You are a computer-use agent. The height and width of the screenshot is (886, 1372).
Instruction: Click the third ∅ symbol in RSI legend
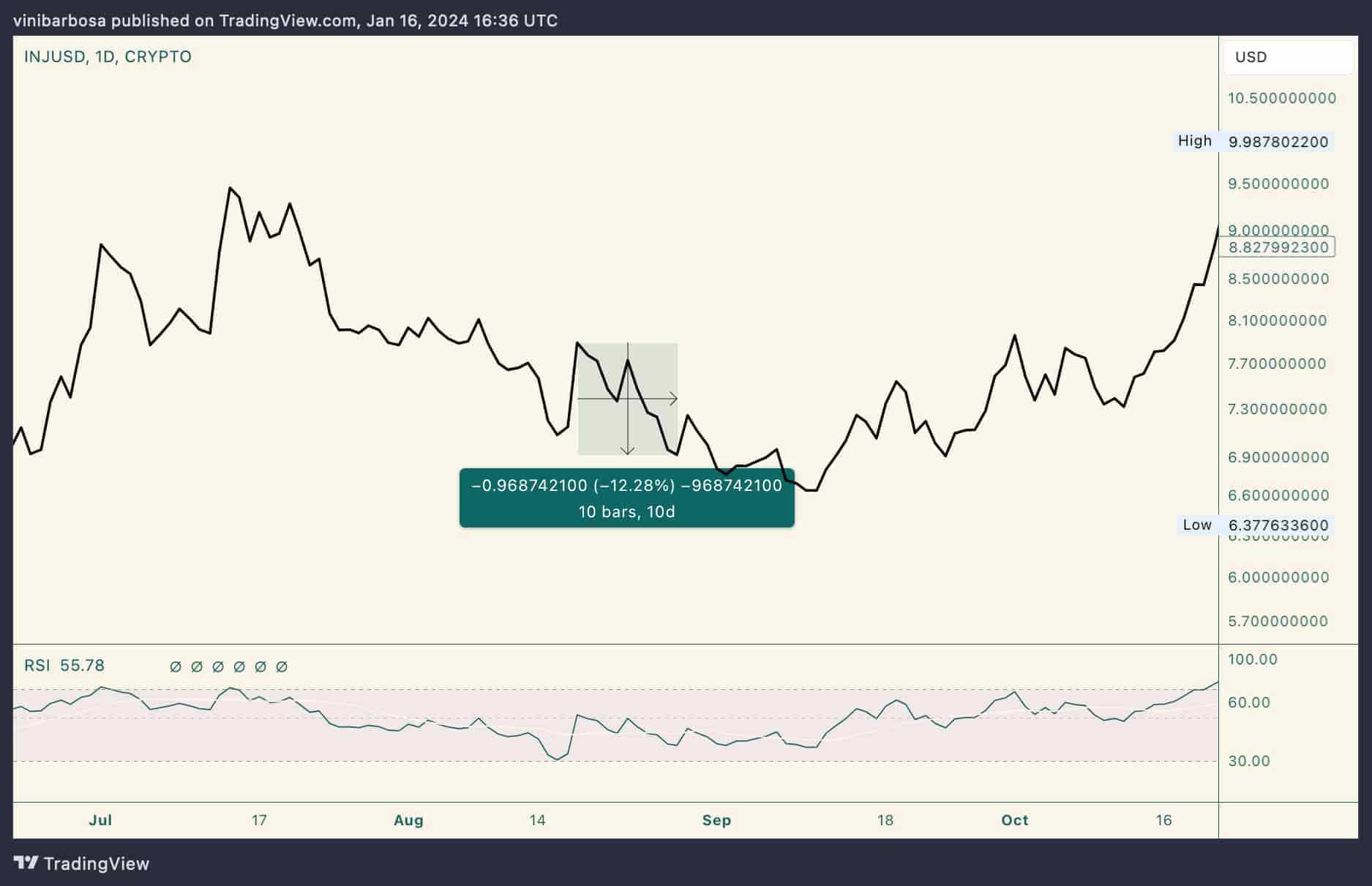pos(218,667)
